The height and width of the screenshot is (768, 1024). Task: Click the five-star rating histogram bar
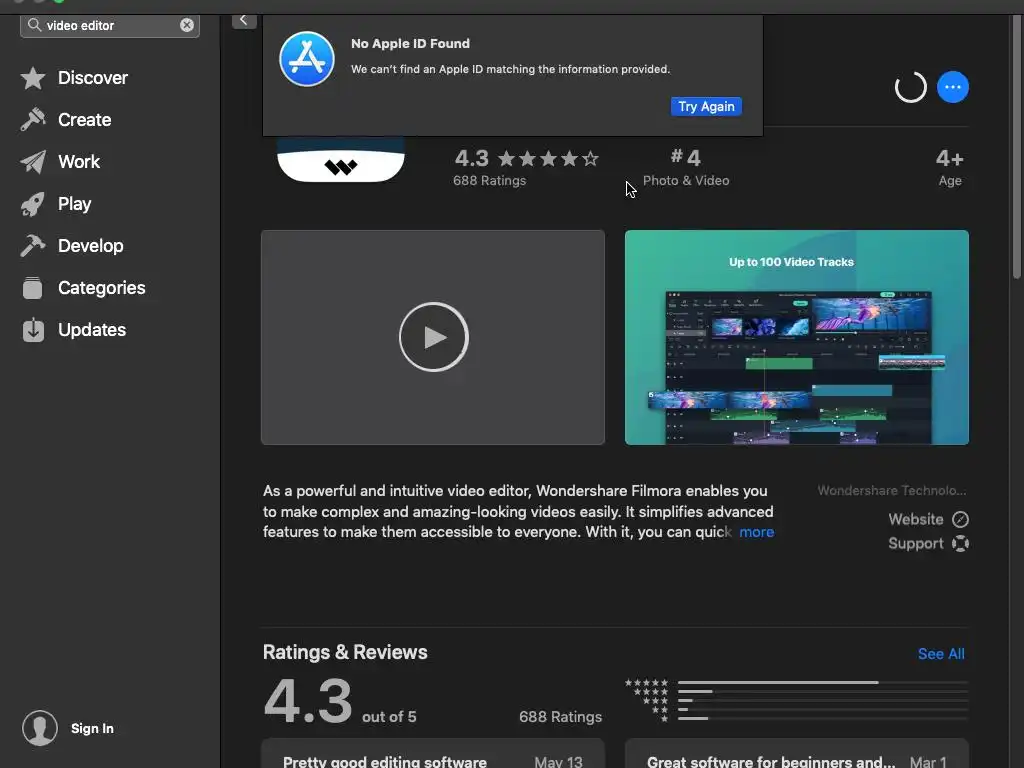point(823,682)
